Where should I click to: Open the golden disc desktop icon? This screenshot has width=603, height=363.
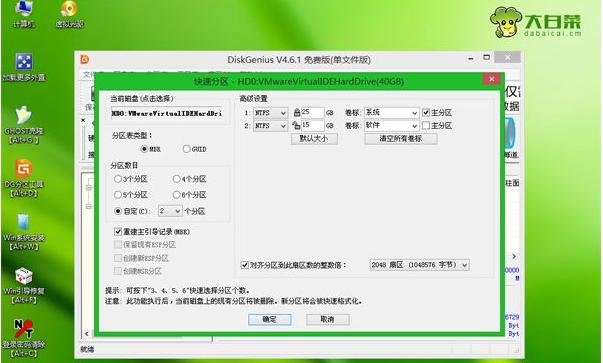click(x=70, y=13)
